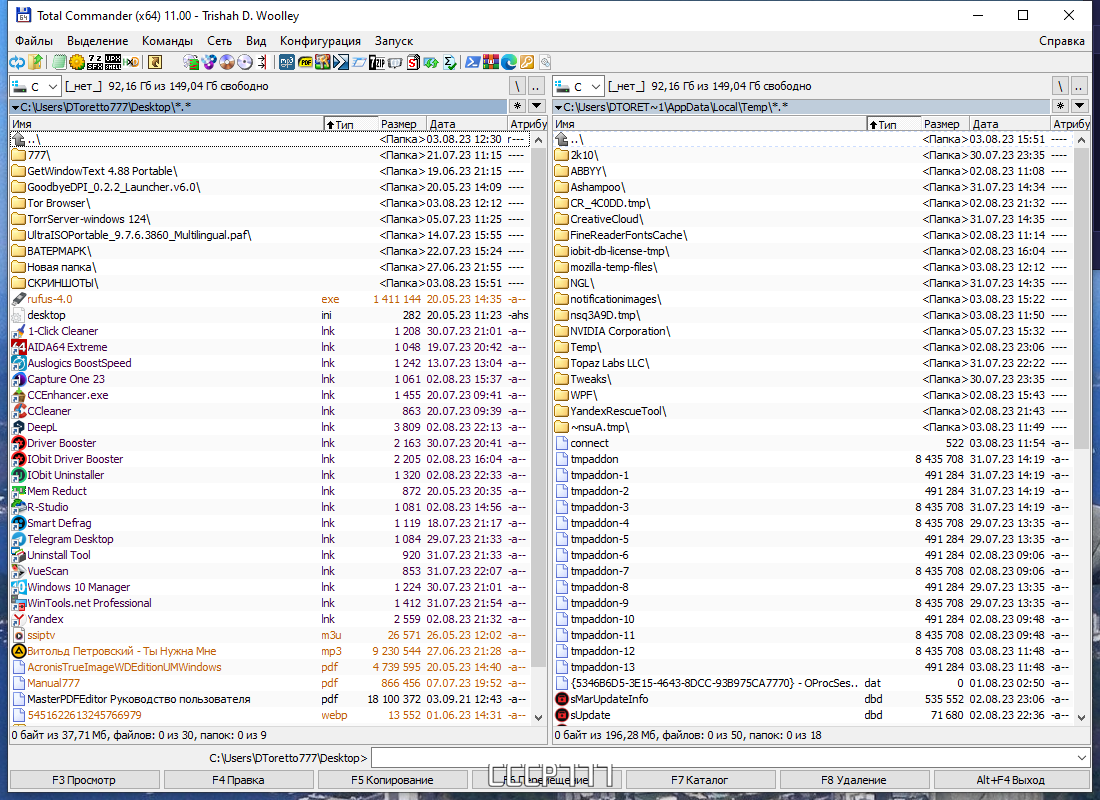This screenshot has width=1100, height=800.
Task: Open the Конфигурация menu
Action: pyautogui.click(x=320, y=41)
